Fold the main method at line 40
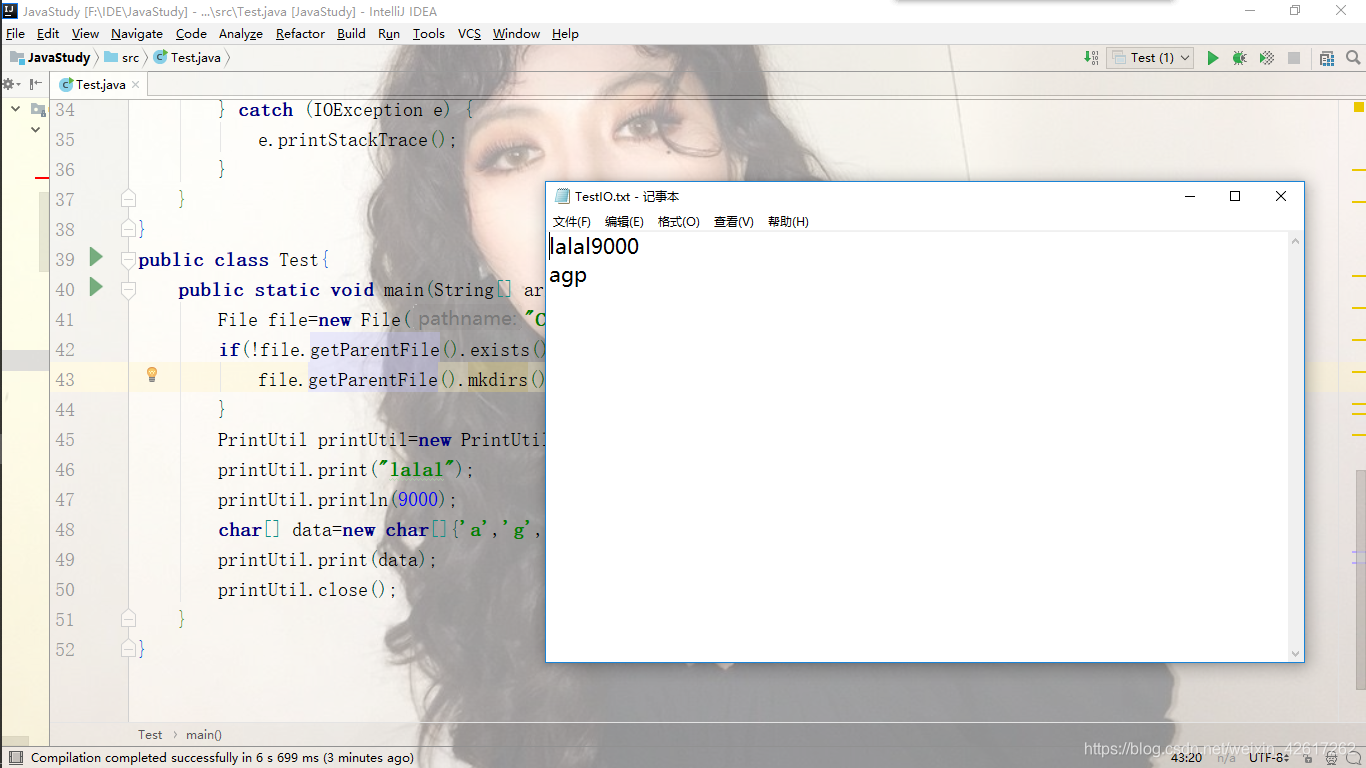 (128, 289)
